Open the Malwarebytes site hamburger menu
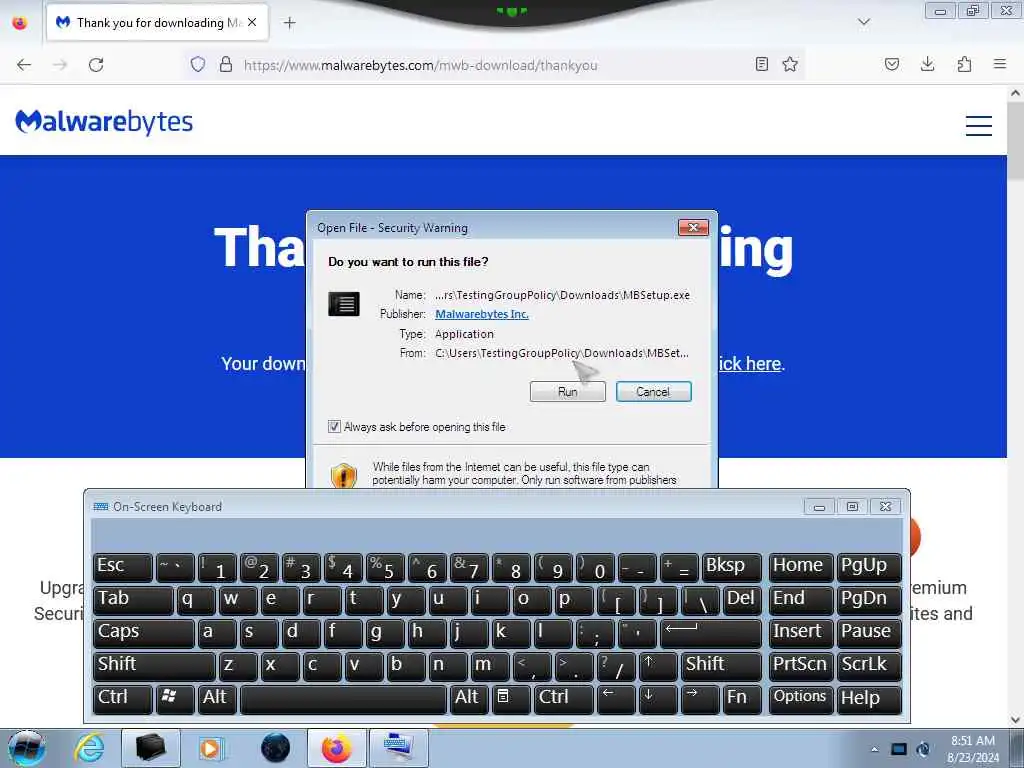The image size is (1024, 768). (x=978, y=125)
